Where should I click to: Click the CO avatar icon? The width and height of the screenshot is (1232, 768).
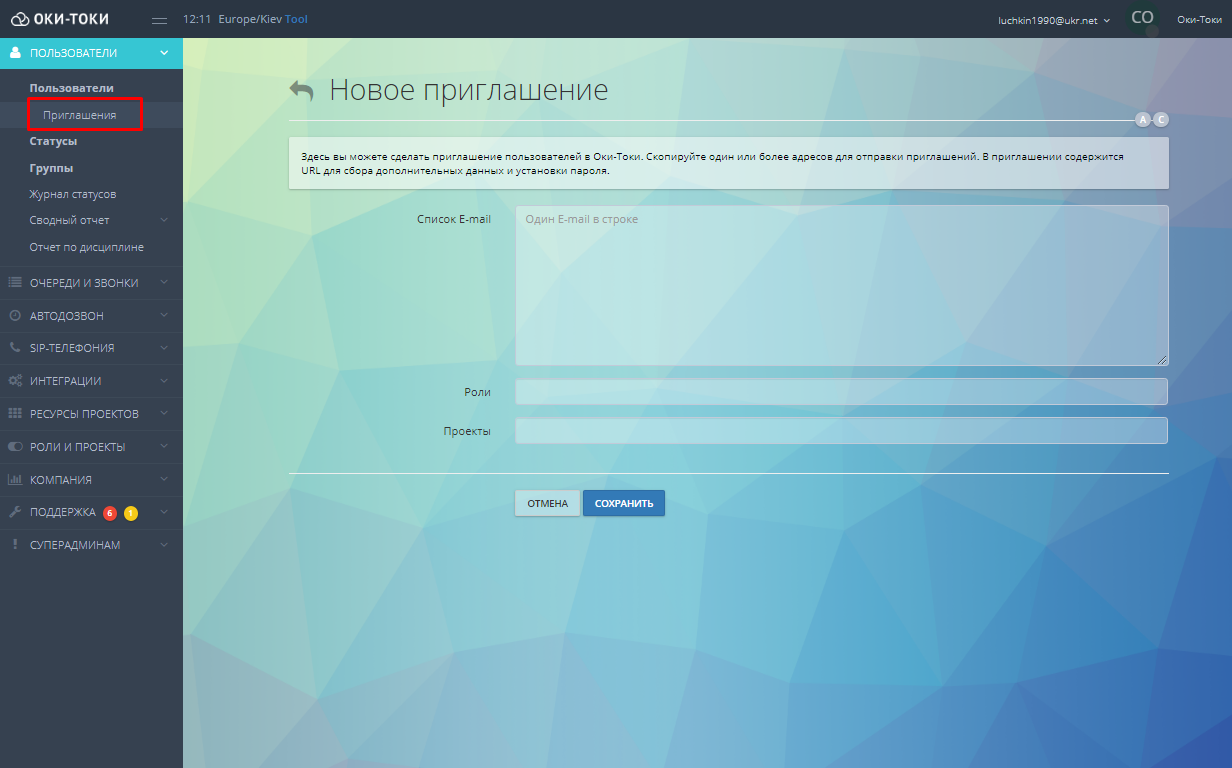point(1141,18)
